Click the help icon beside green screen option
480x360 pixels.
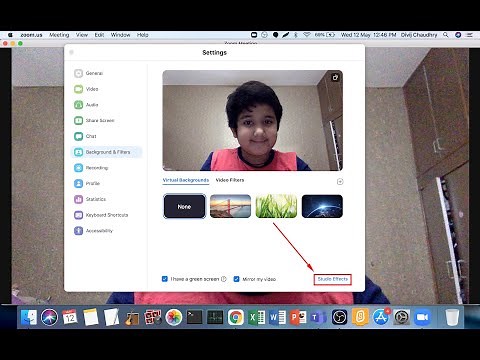[x=224, y=279]
